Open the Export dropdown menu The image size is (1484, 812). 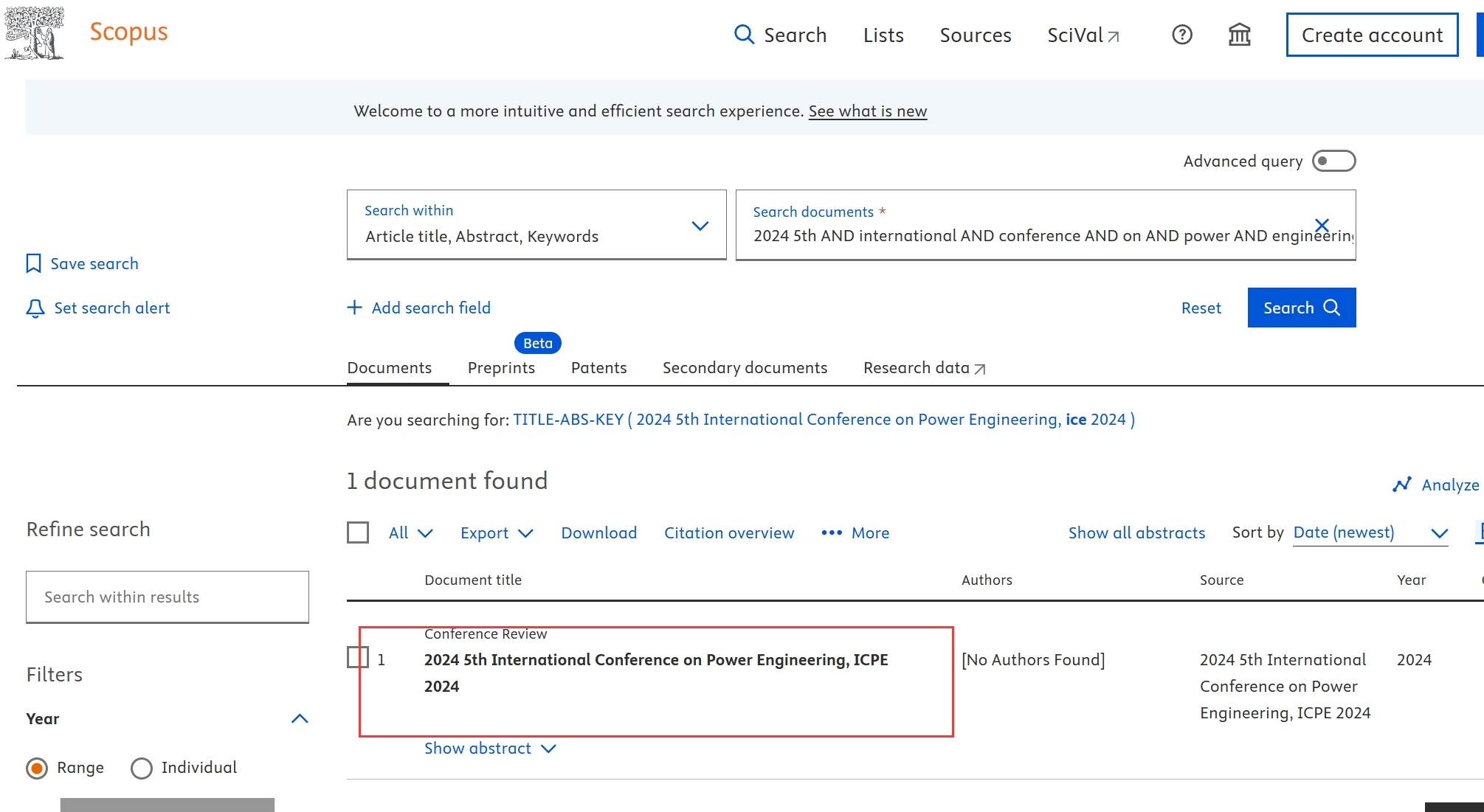497,532
